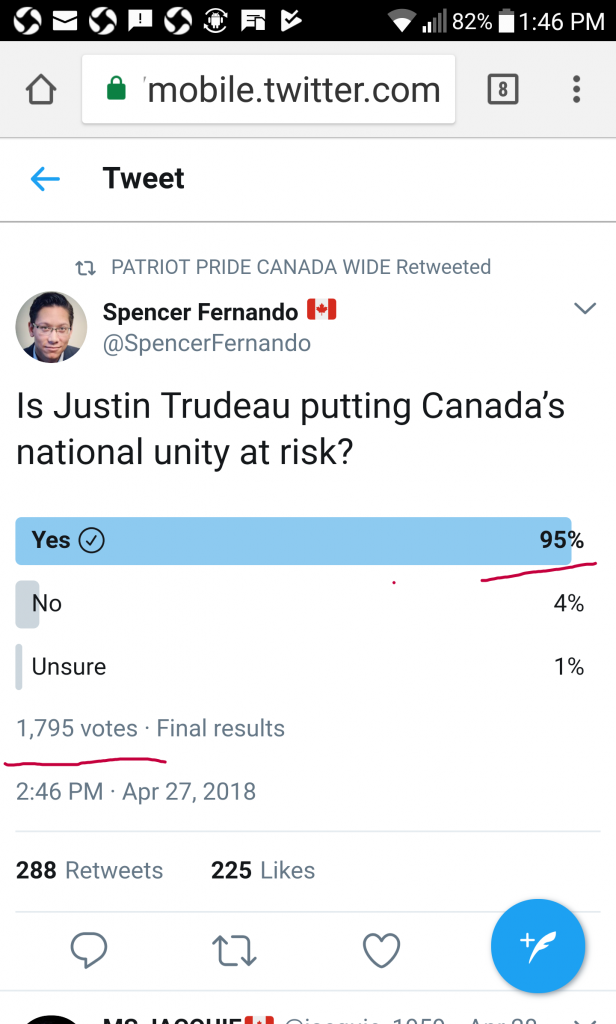Select the Yes poll result bar
This screenshot has height=1024, width=616.
point(295,541)
